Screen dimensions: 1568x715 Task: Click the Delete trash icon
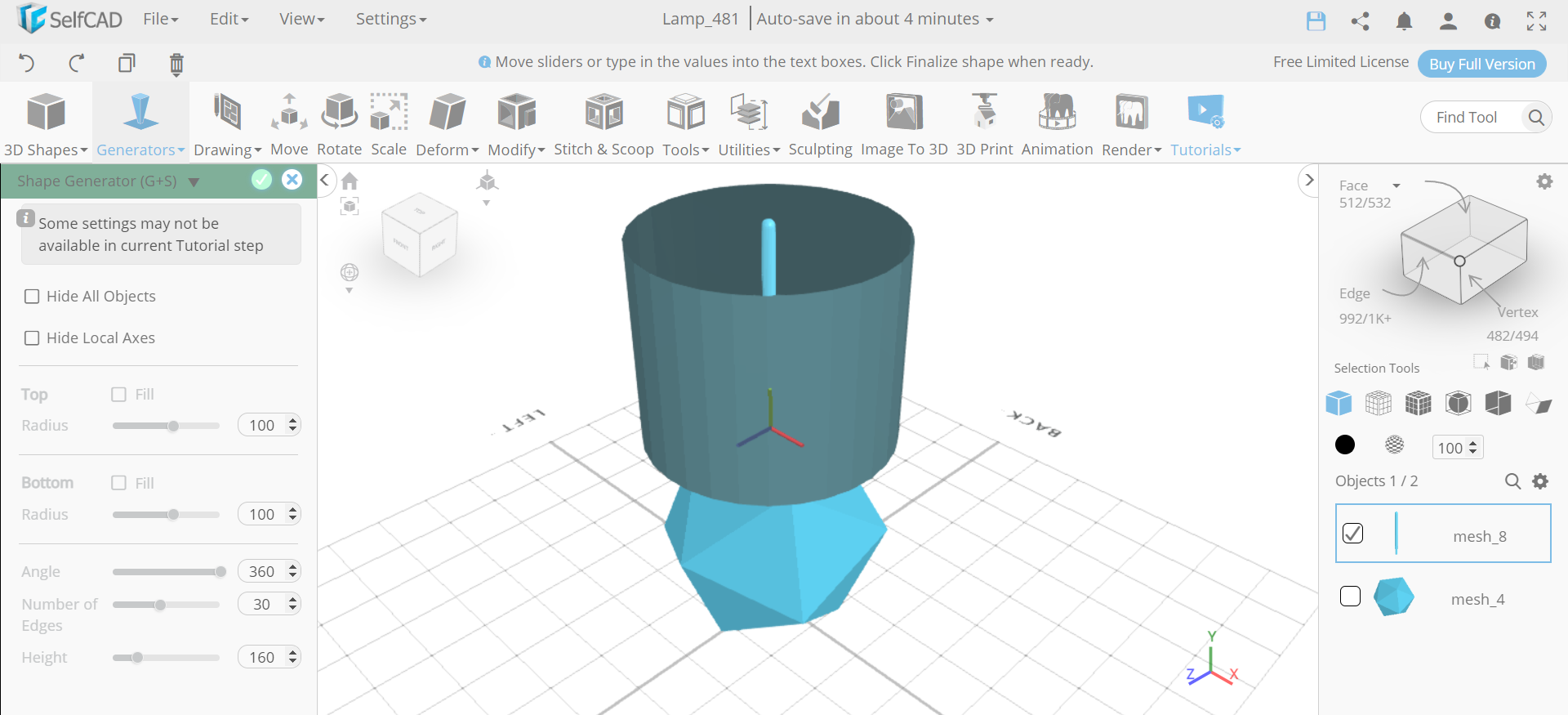[176, 64]
